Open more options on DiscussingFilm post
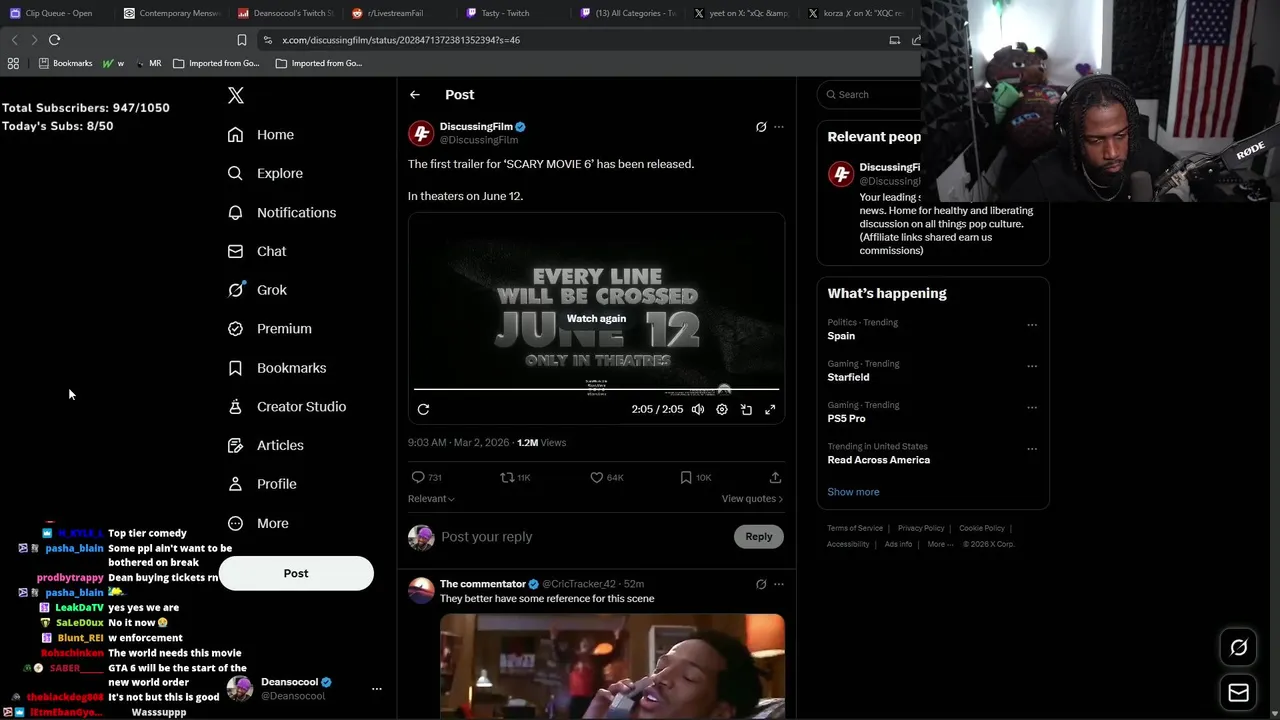Screen dimensions: 1280x720 click(x=779, y=127)
